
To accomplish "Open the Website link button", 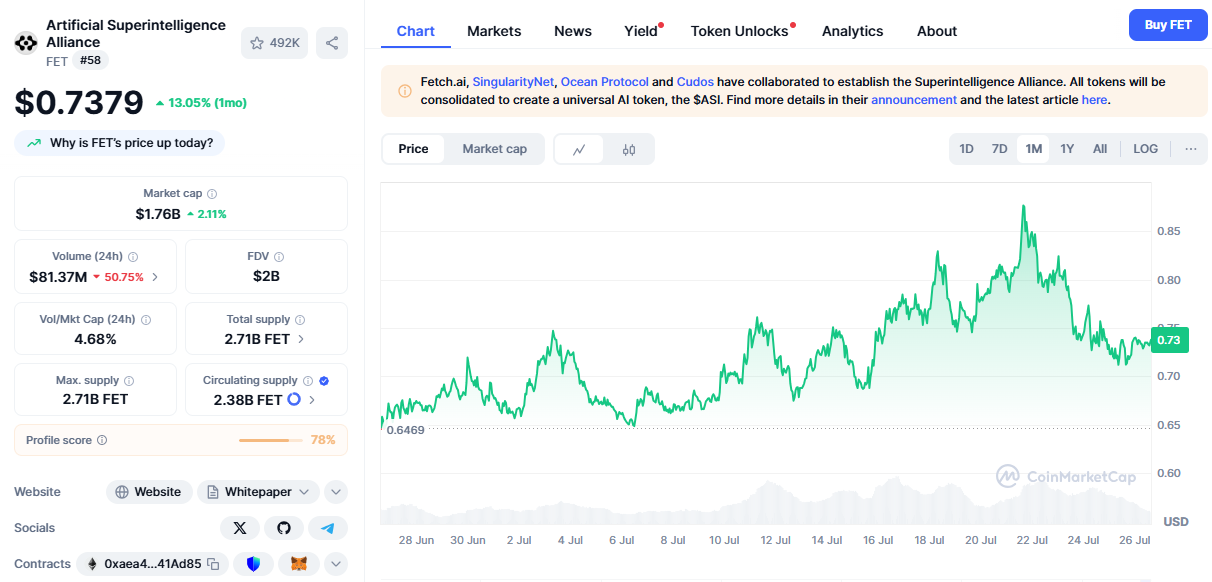I will coord(148,492).
